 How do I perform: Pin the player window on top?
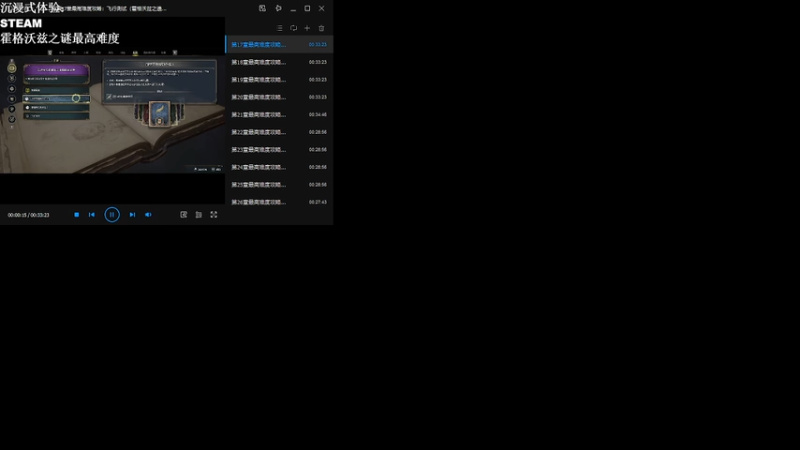click(278, 8)
